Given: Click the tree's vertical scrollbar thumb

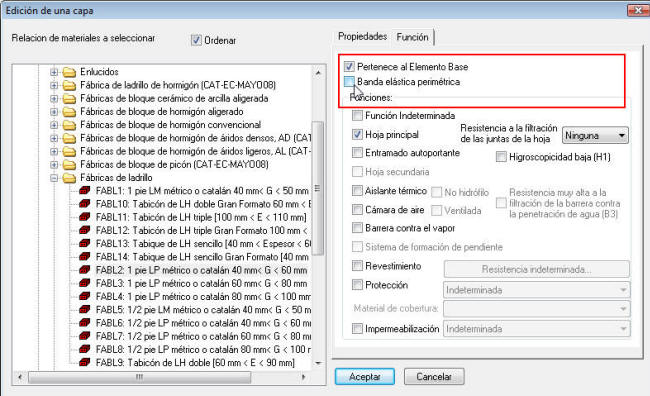Looking at the screenshot, I should 318,188.
